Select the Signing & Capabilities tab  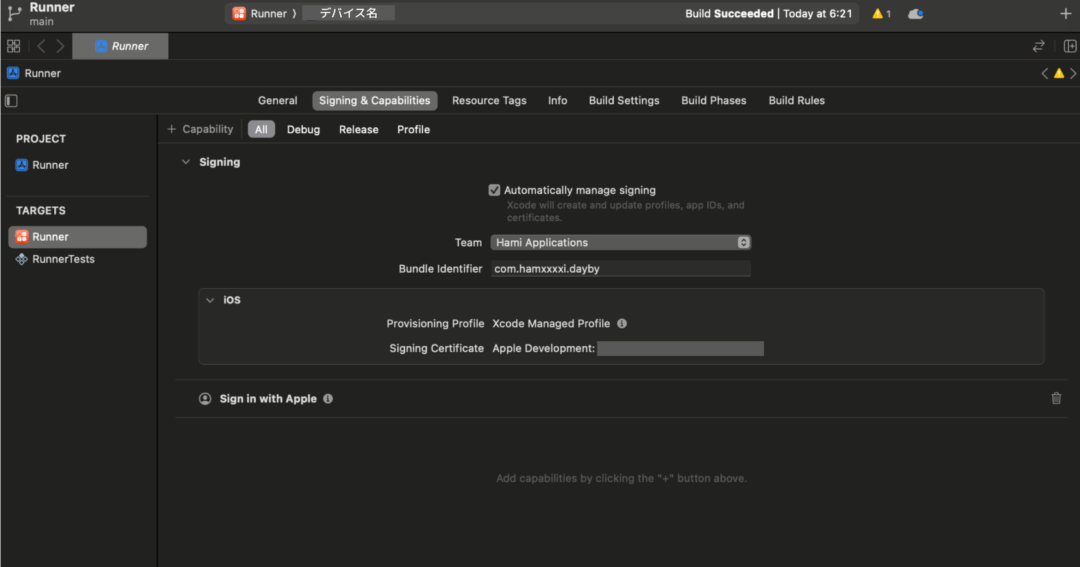[x=375, y=101]
